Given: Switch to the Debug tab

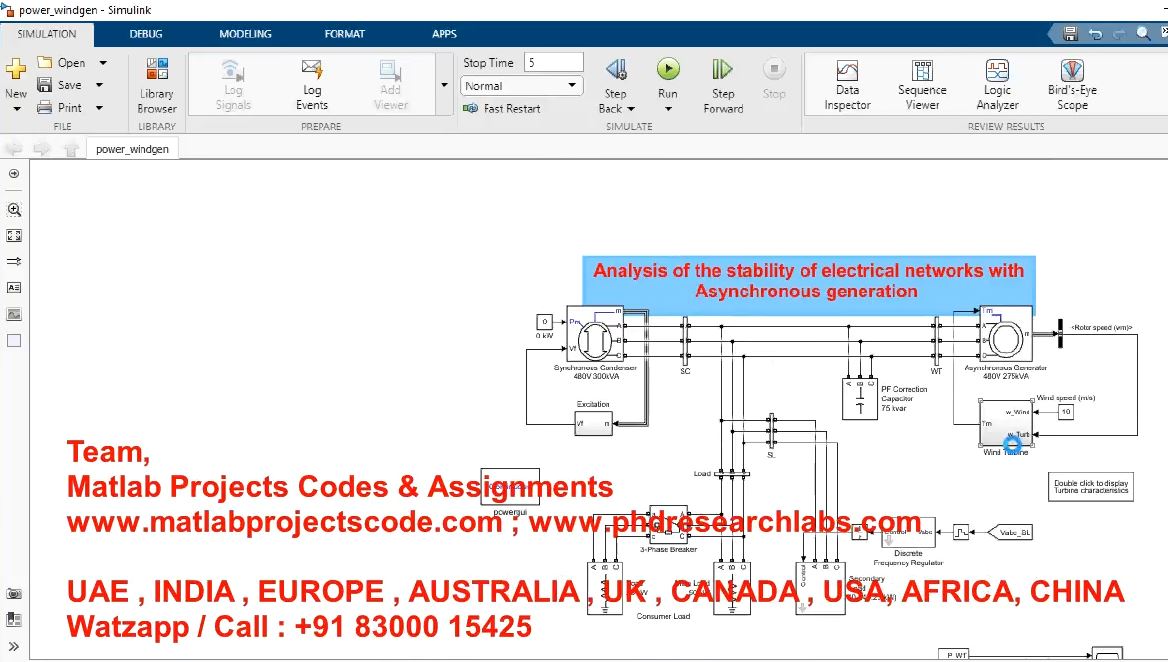Looking at the screenshot, I should pos(146,34).
